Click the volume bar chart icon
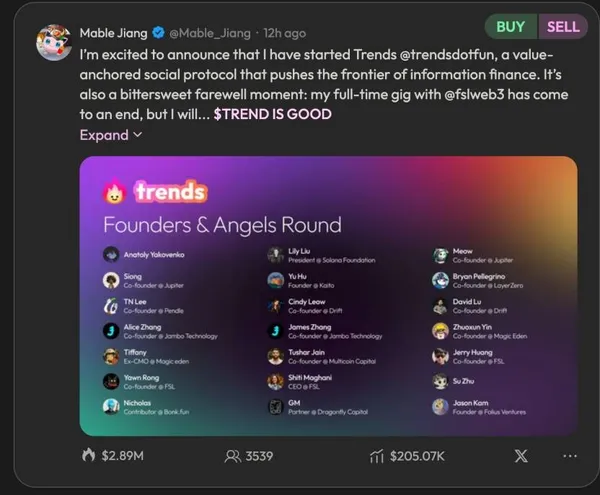The image size is (600, 495). point(377,456)
